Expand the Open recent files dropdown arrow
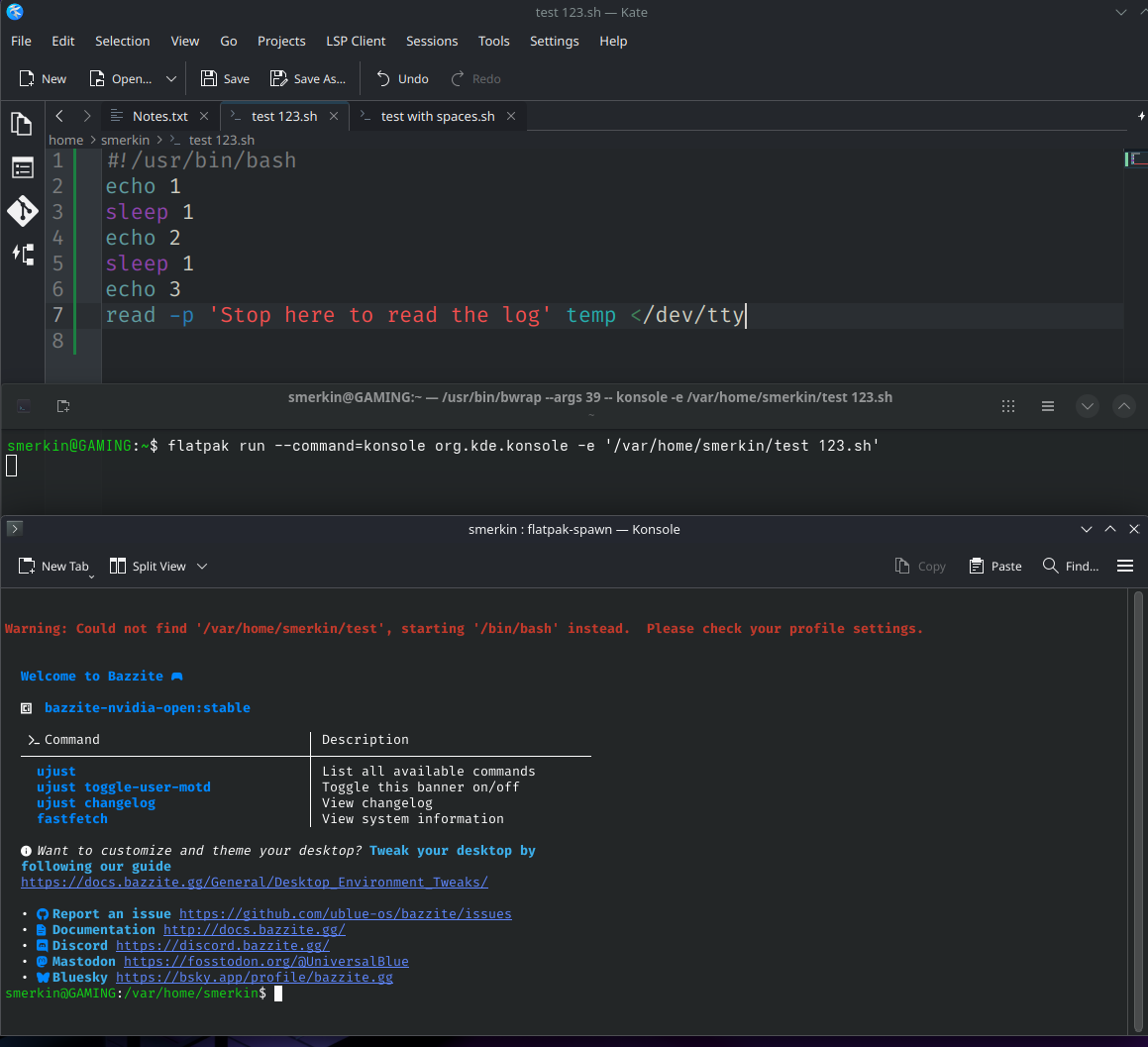The height and width of the screenshot is (1047, 1148). point(171,79)
